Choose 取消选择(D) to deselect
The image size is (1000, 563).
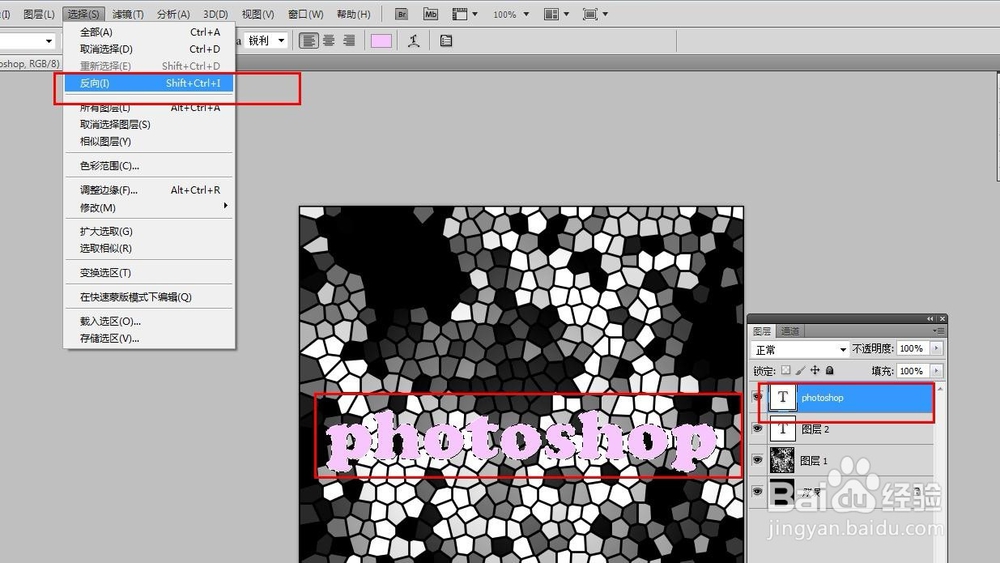click(x=149, y=49)
